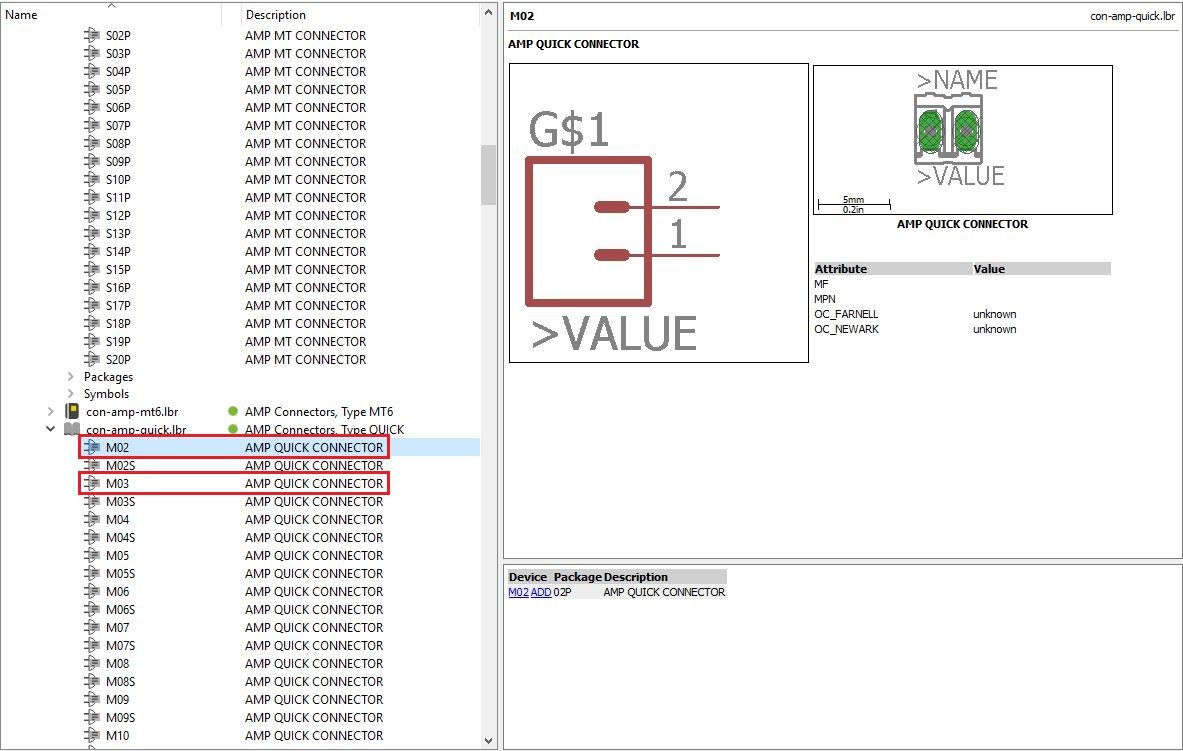
Task: Click the device icon beside M04
Action: point(92,519)
